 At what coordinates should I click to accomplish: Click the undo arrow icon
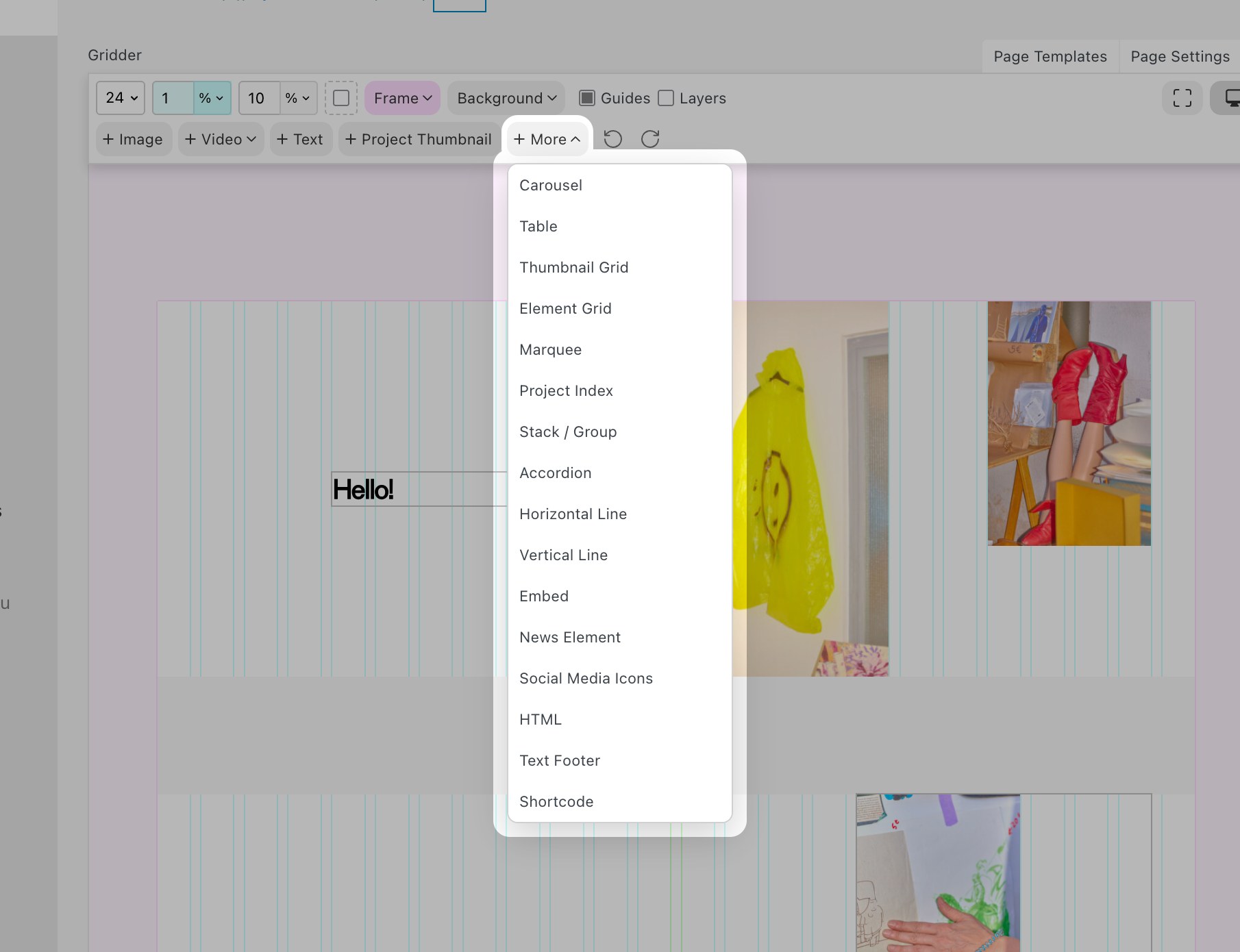tap(612, 139)
